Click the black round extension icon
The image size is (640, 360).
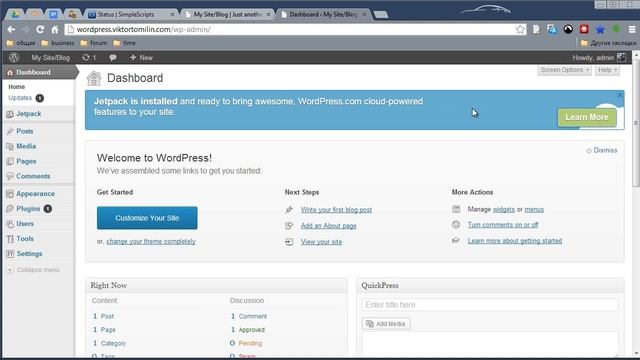[568, 29]
